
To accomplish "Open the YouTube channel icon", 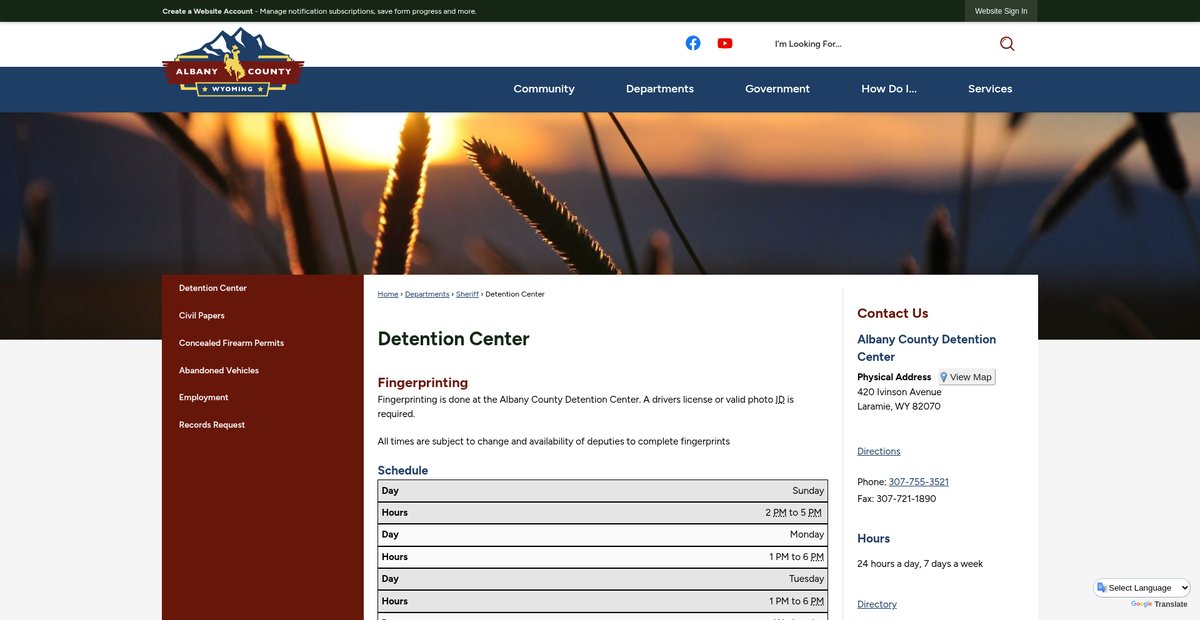I will (x=725, y=43).
